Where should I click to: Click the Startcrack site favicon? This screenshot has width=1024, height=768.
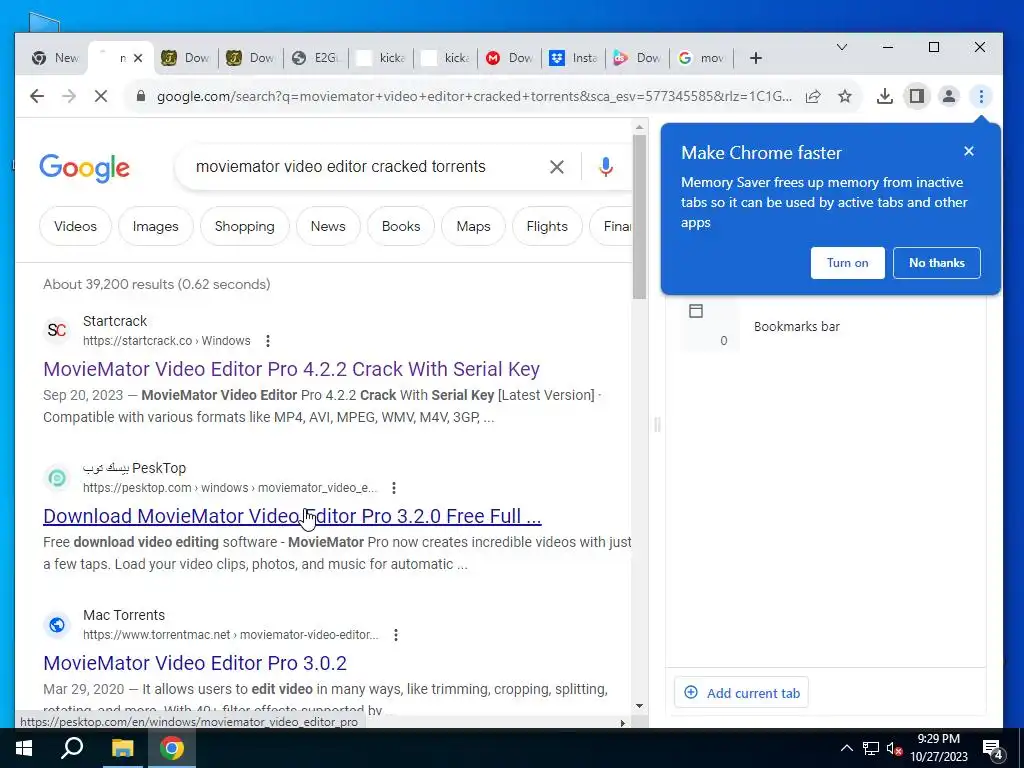tap(57, 330)
